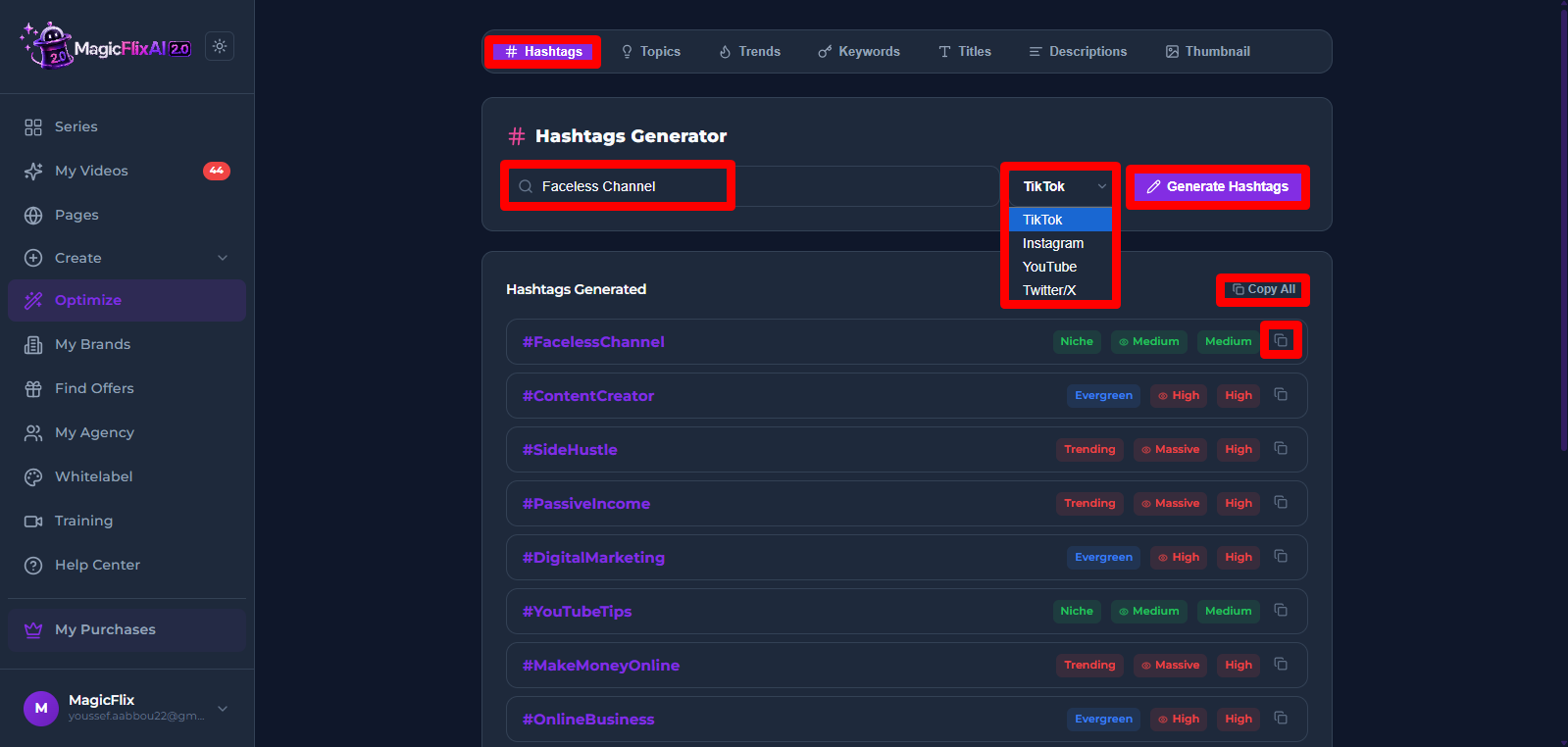Open the TikTok platform dropdown
The width and height of the screenshot is (1568, 747).
tap(1061, 186)
